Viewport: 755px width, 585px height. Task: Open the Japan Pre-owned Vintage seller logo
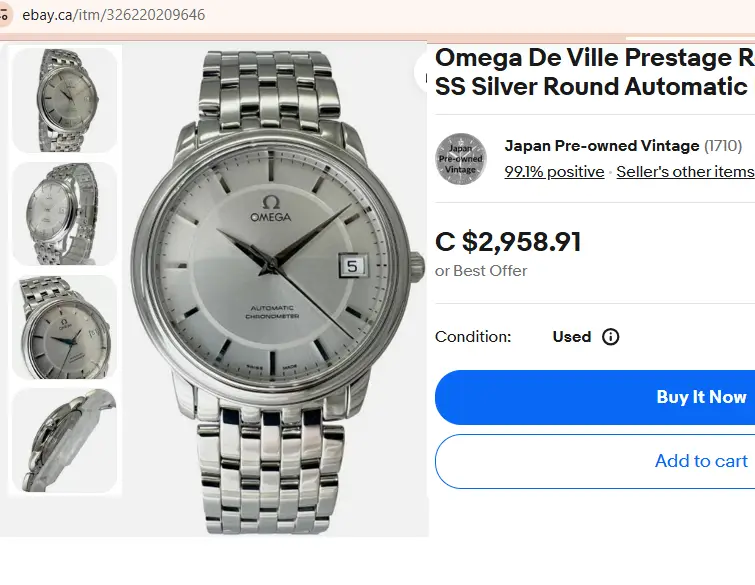[461, 159]
